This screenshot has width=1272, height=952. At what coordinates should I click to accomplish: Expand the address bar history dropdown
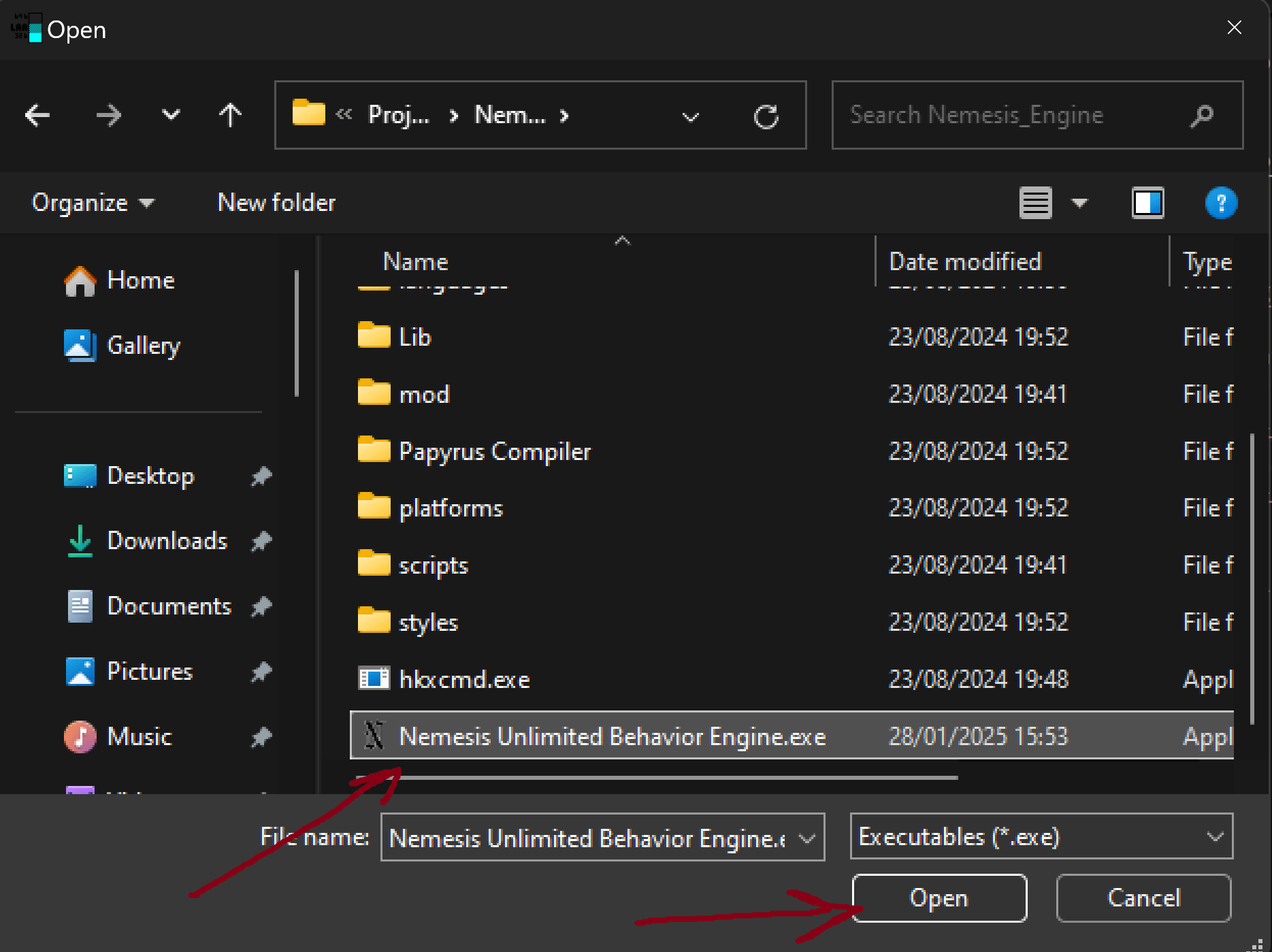point(690,116)
